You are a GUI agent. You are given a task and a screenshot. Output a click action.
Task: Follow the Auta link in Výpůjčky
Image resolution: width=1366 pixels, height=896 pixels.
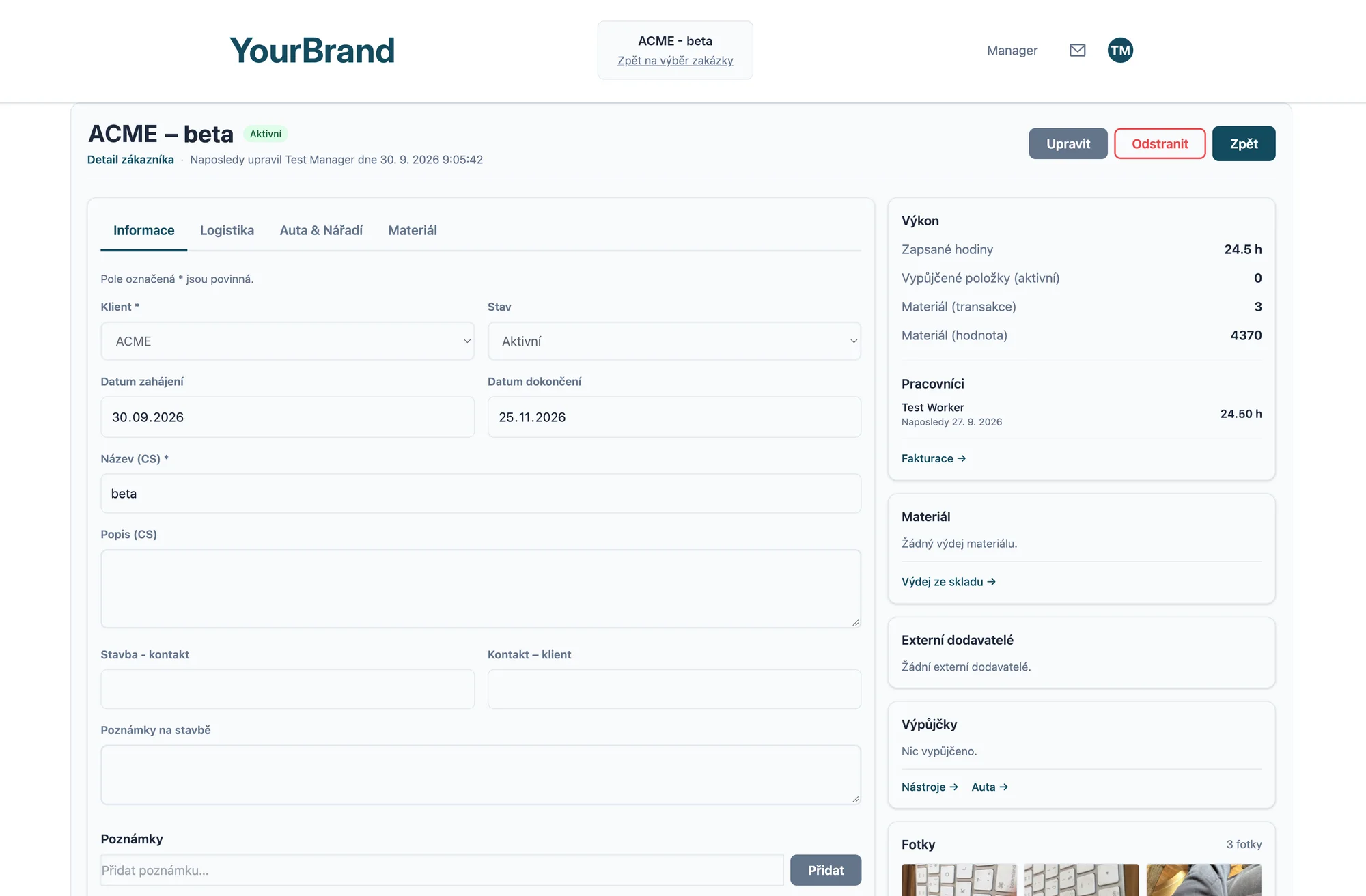point(990,787)
